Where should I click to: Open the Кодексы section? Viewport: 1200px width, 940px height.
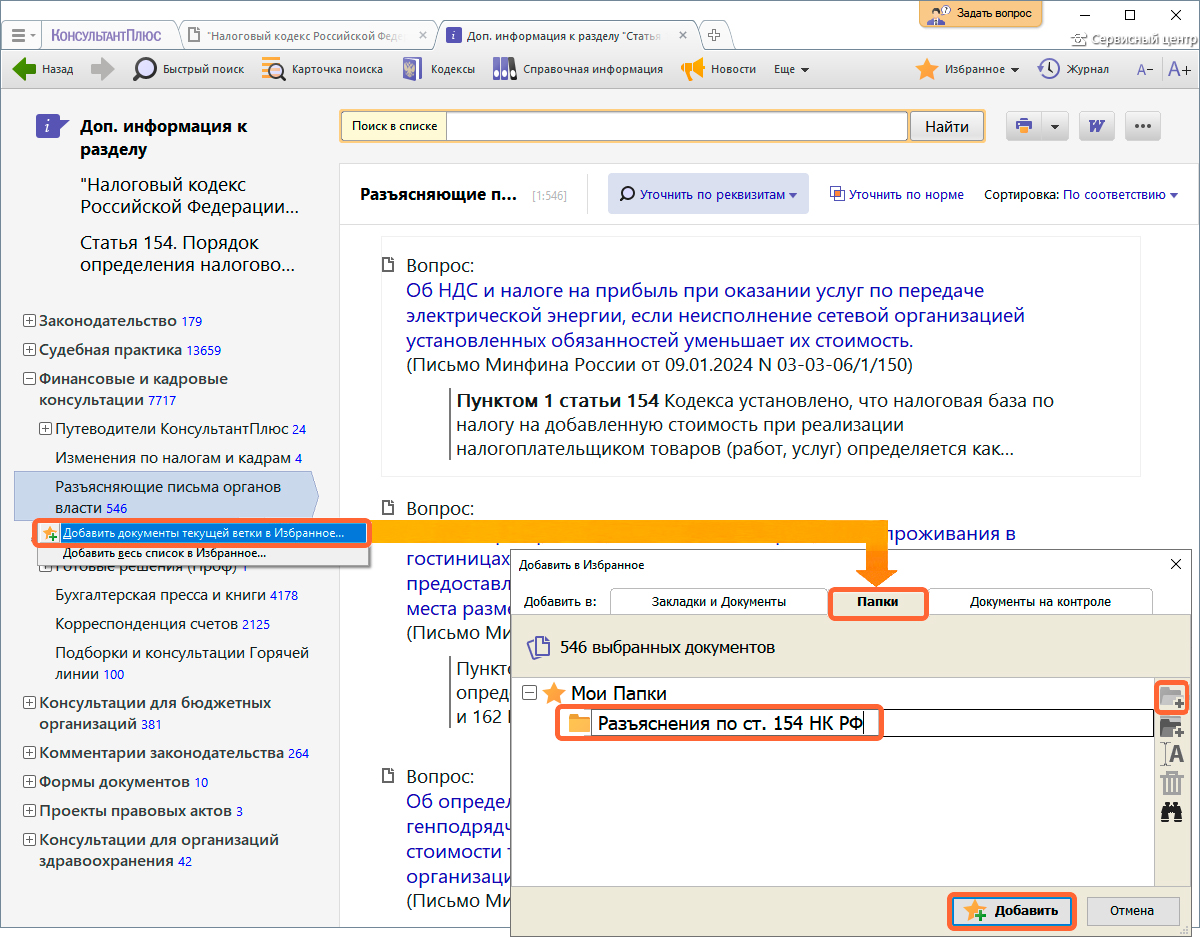pos(438,69)
